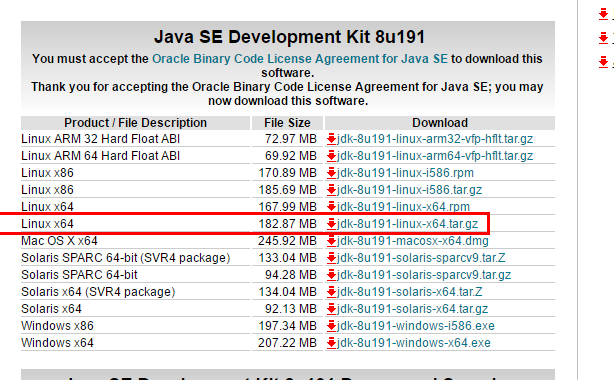Select the 'File Size' column header
This screenshot has width=614, height=380.
coord(287,123)
